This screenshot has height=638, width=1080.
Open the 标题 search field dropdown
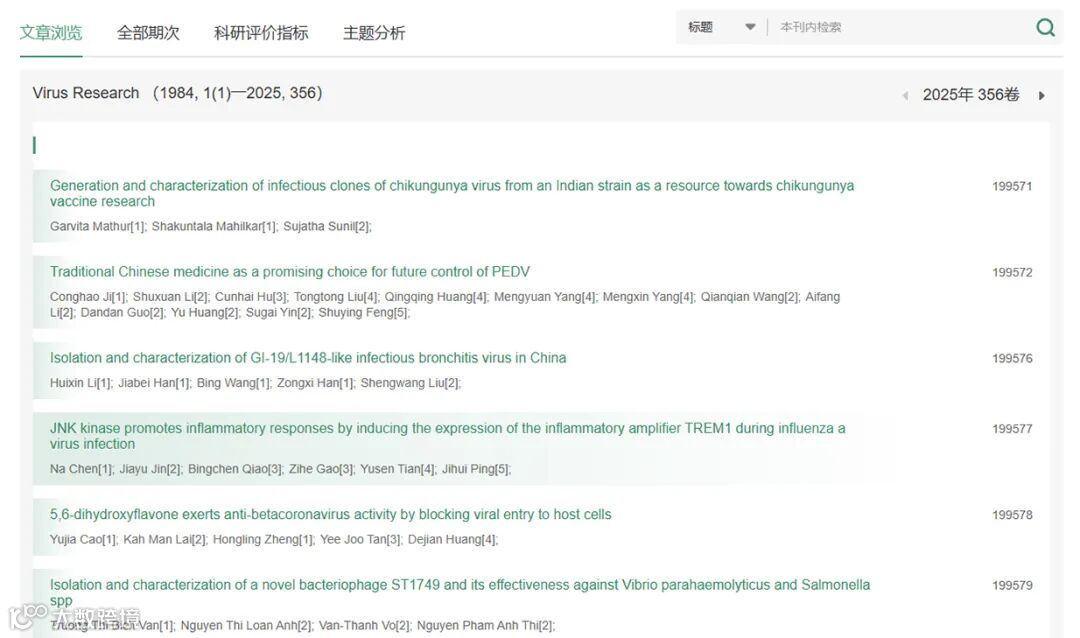tap(722, 28)
